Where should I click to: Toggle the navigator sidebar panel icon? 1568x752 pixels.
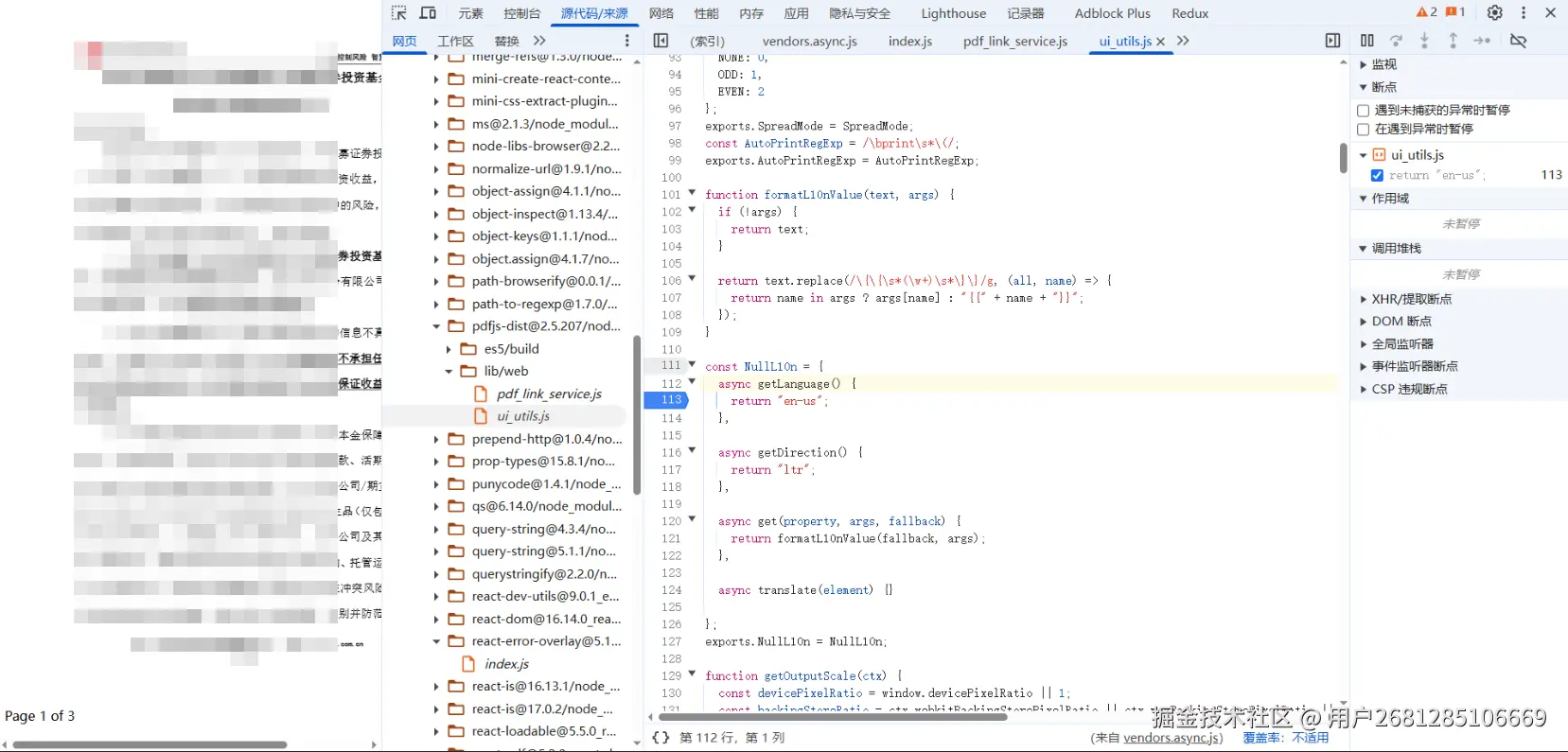pos(661,41)
